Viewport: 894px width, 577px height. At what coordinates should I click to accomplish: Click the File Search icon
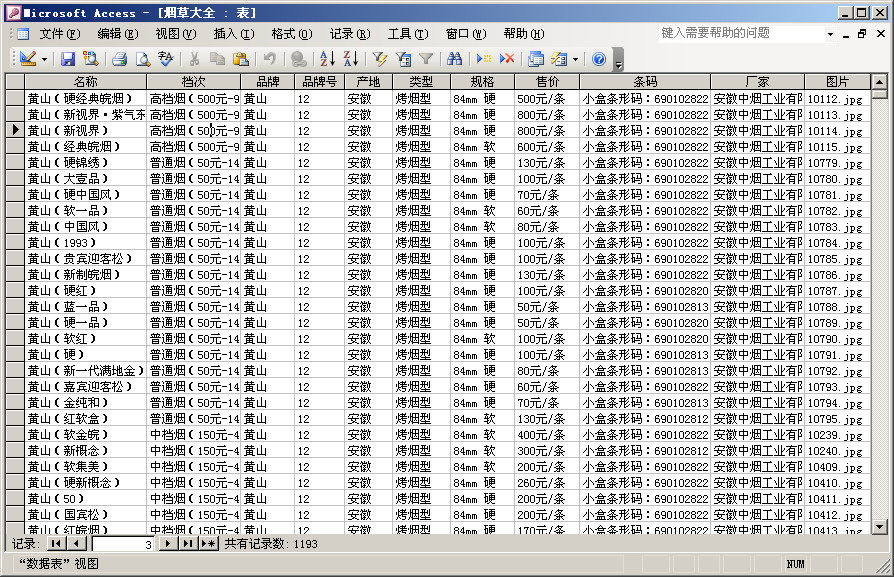90,58
